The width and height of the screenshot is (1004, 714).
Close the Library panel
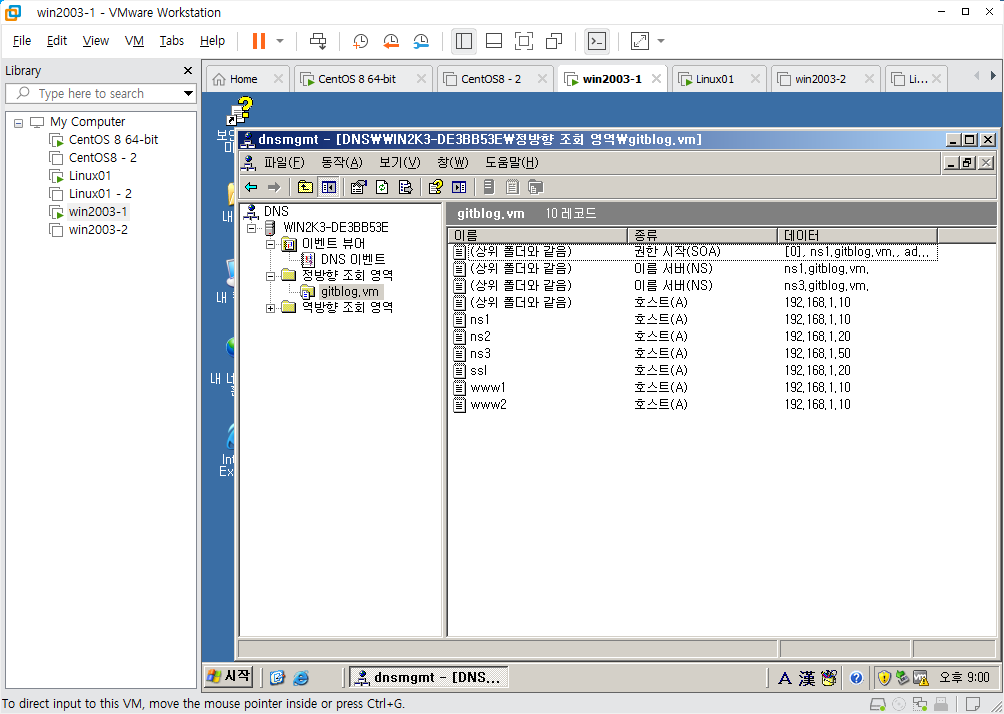(188, 70)
